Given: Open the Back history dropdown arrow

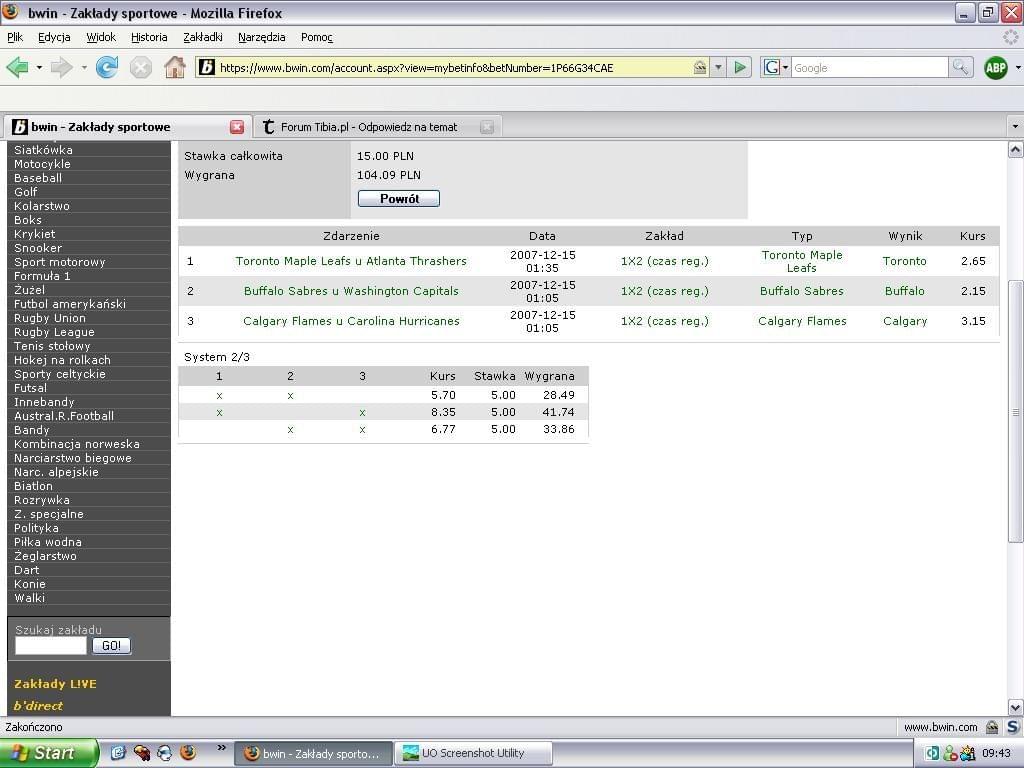Looking at the screenshot, I should point(39,67).
